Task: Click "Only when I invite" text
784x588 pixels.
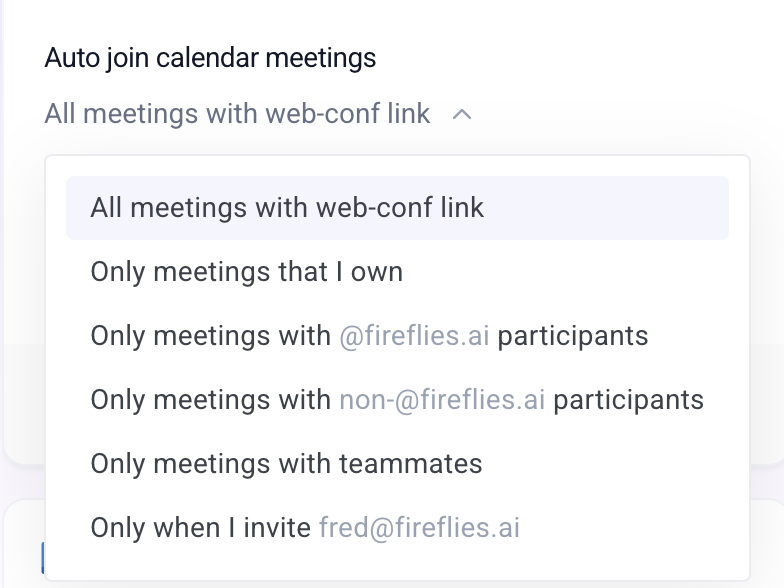Action: click(200, 528)
